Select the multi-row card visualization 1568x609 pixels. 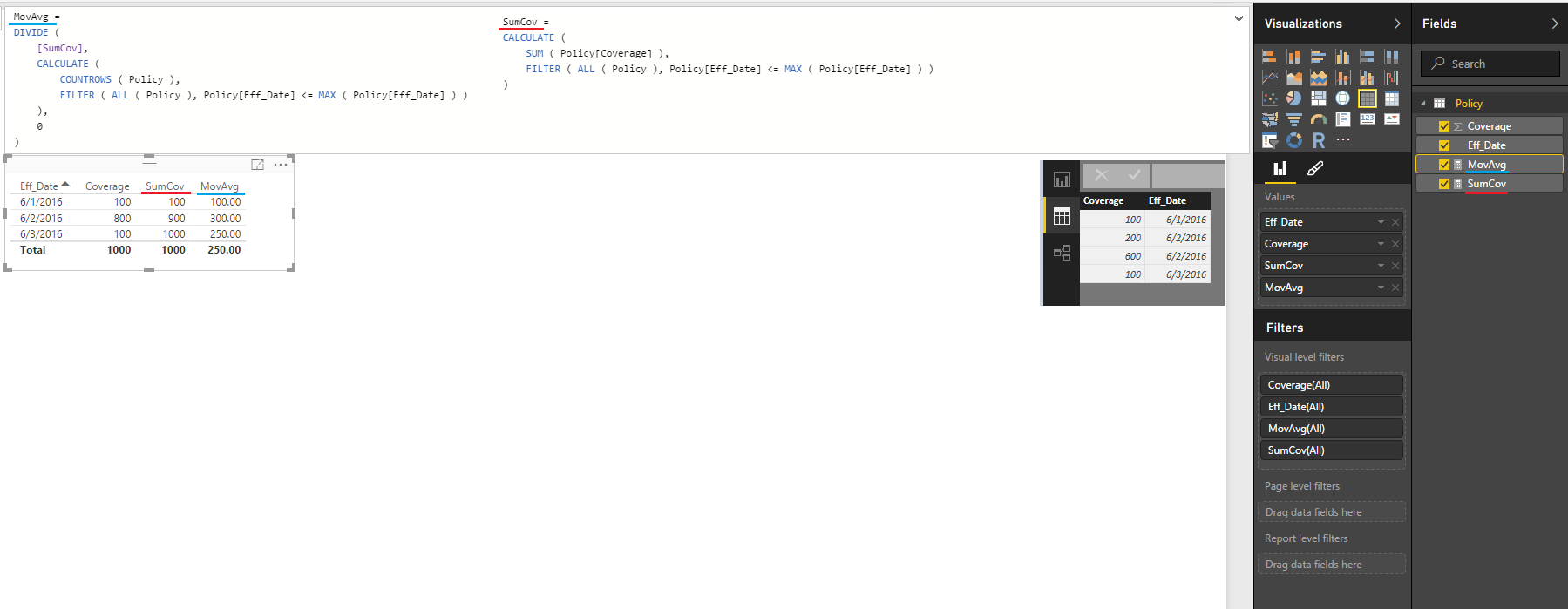[1342, 119]
